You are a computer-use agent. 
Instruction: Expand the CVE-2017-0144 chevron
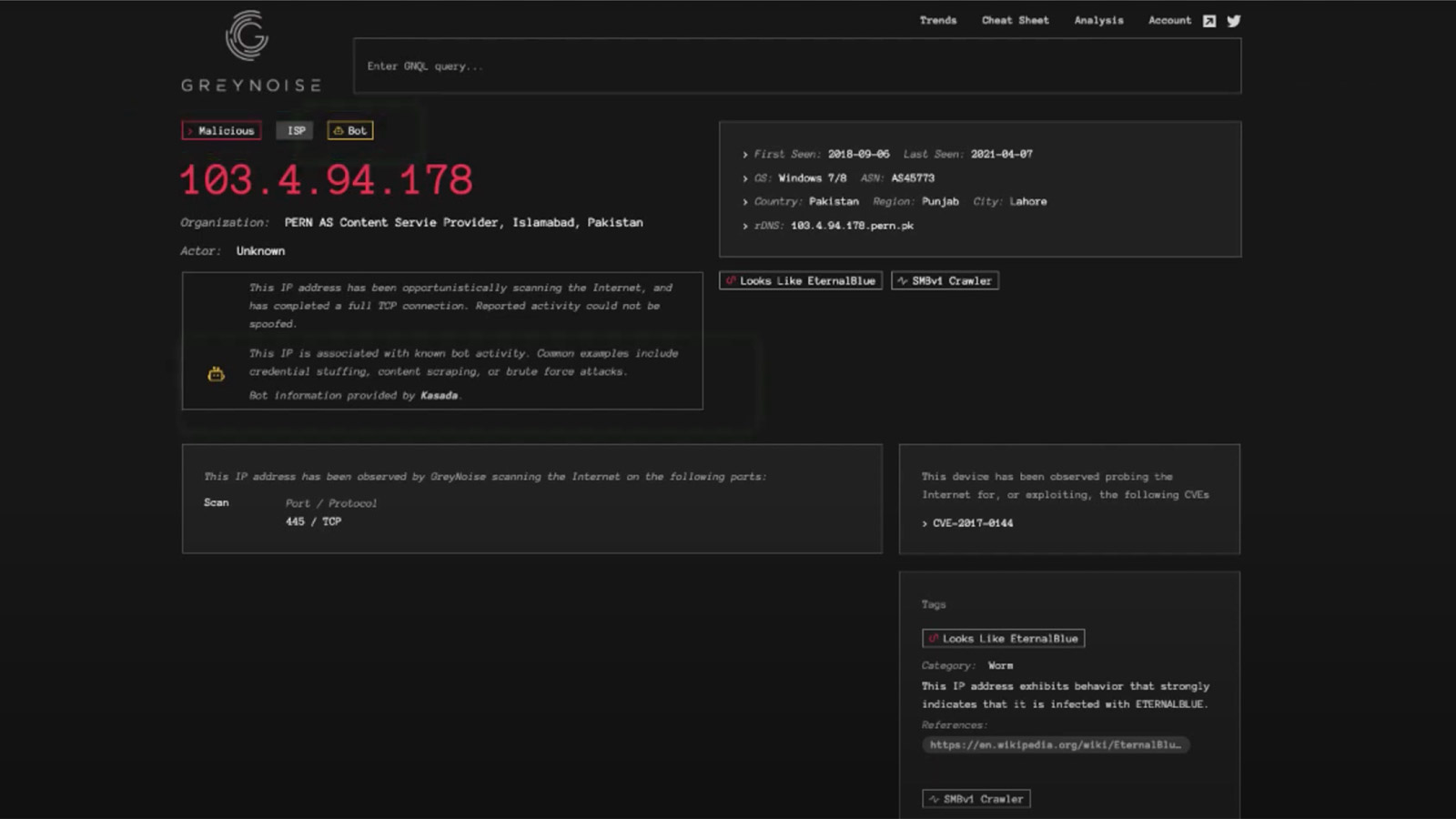(925, 523)
